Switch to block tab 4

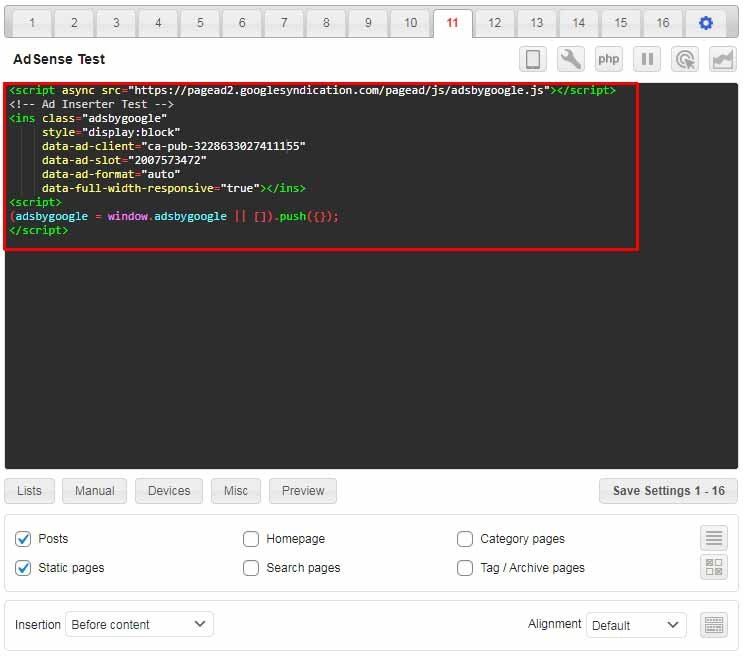click(158, 23)
